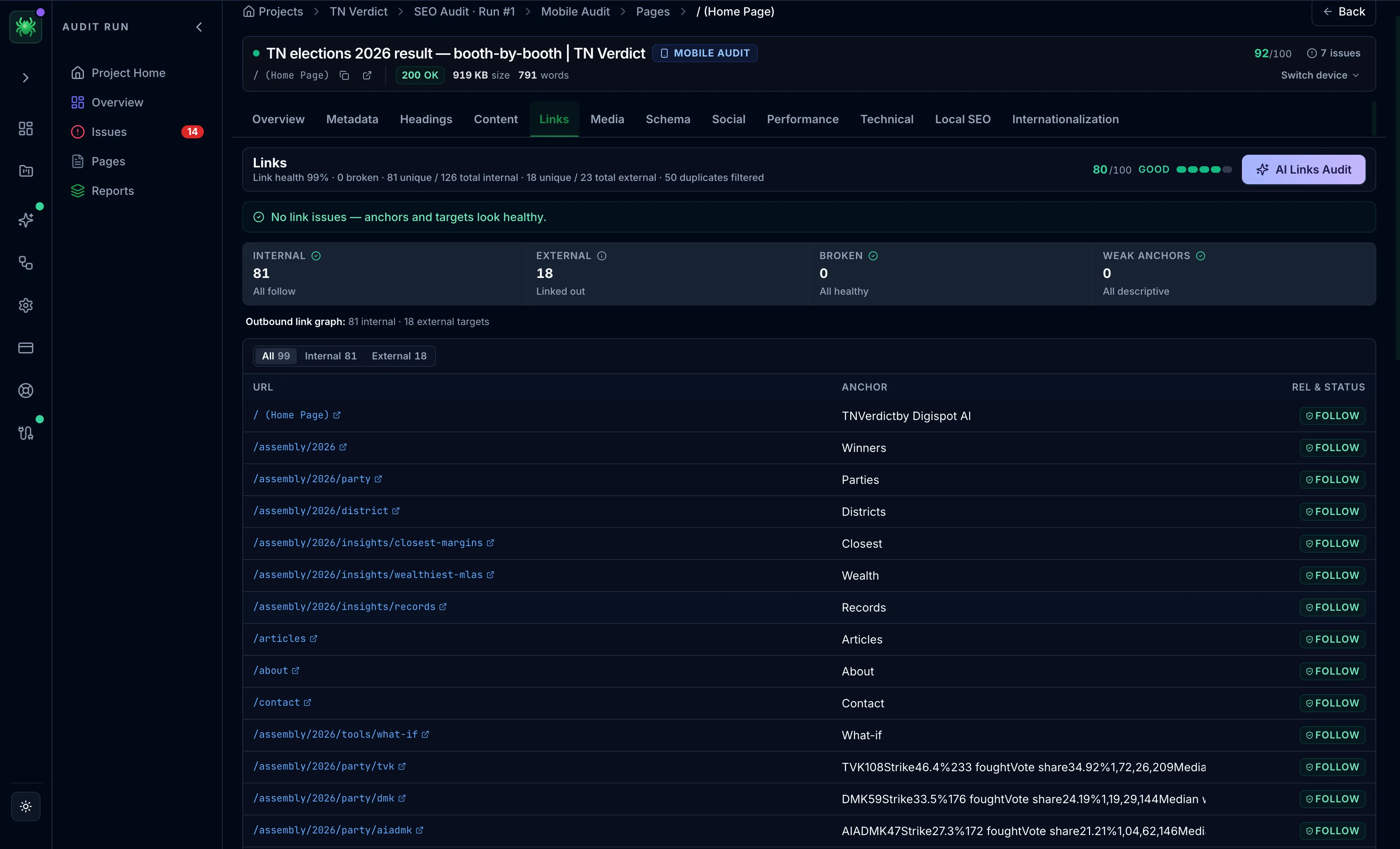The width and height of the screenshot is (1400, 849).
Task: Switch to Internationalization tab
Action: pos(1065,120)
